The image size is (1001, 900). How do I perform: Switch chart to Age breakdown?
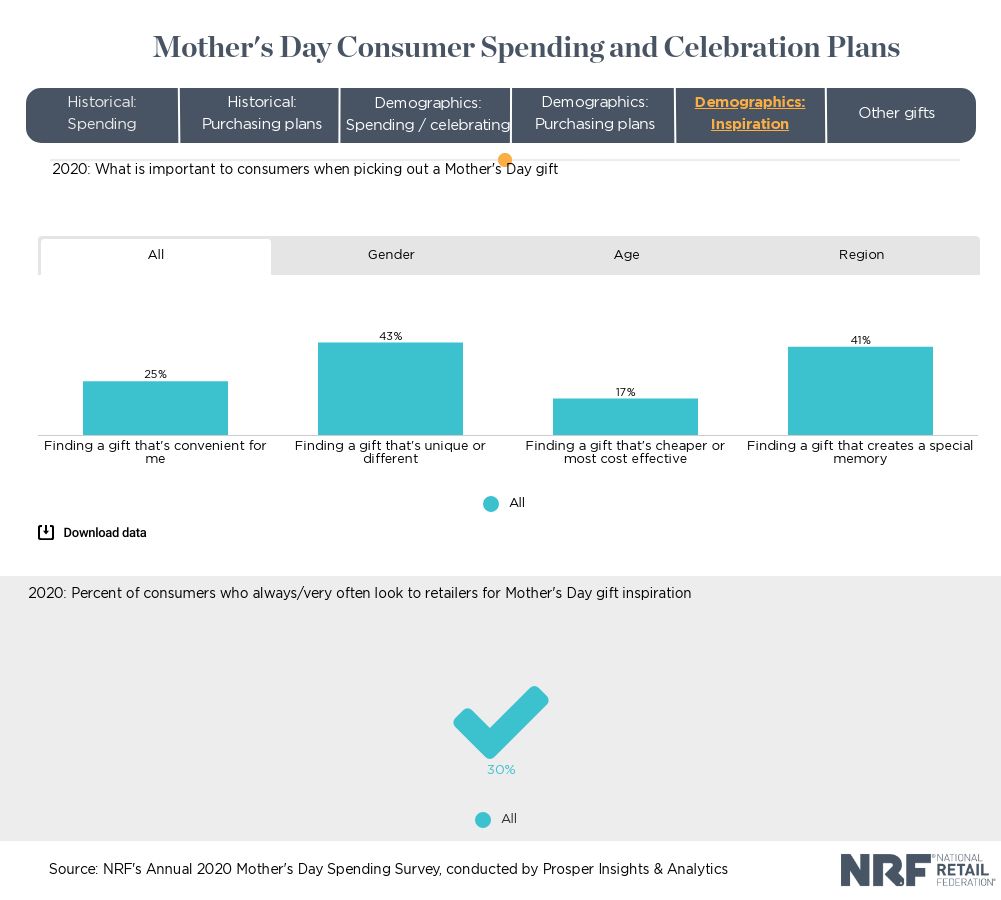(x=626, y=255)
